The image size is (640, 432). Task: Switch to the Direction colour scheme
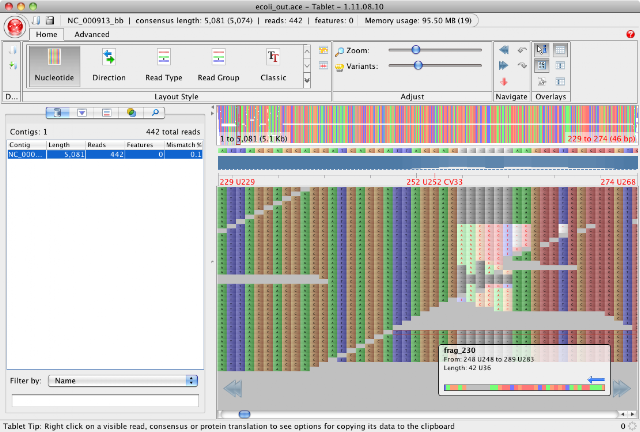click(109, 66)
